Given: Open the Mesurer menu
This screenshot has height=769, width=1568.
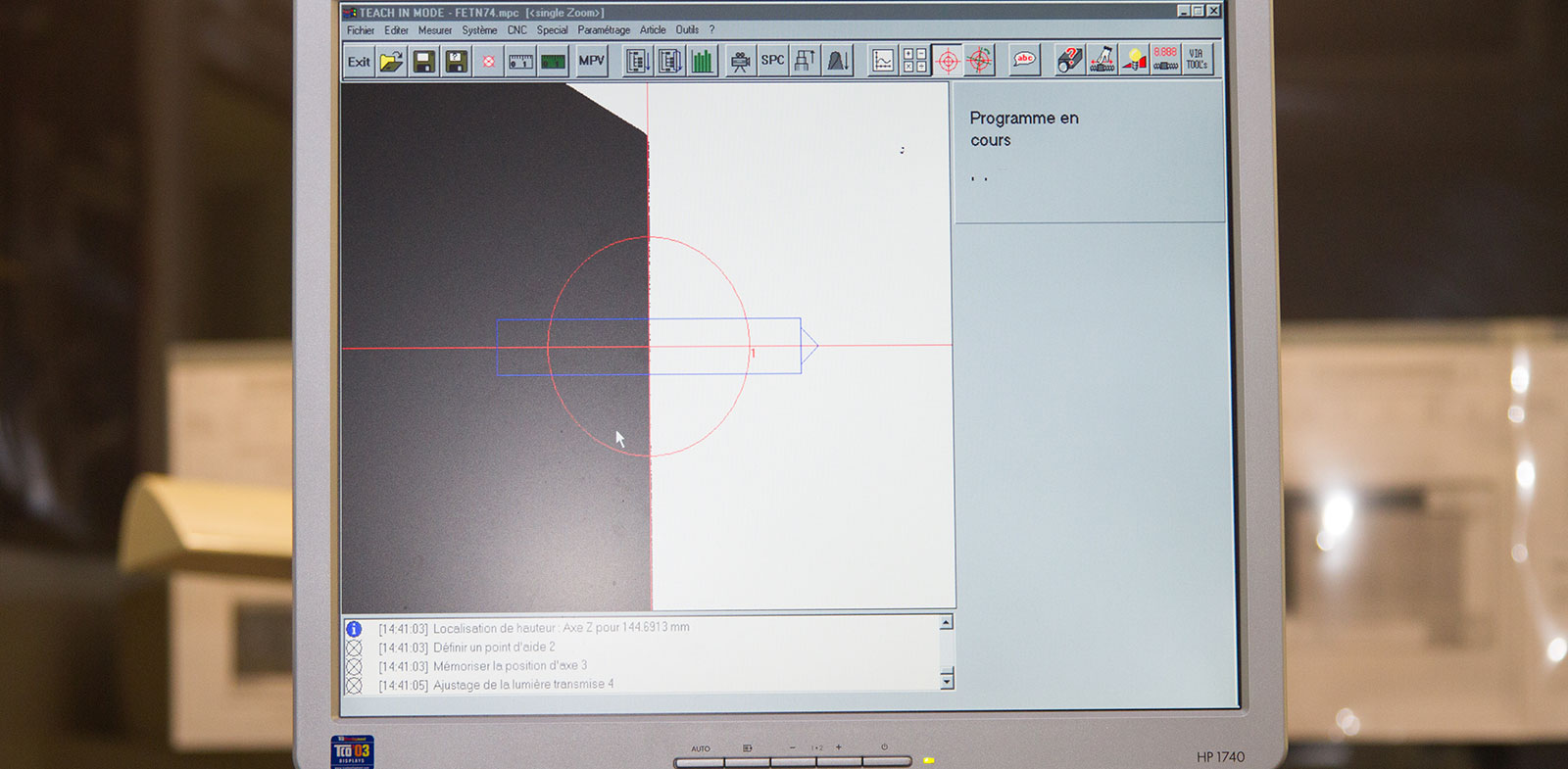Looking at the screenshot, I should (435, 30).
